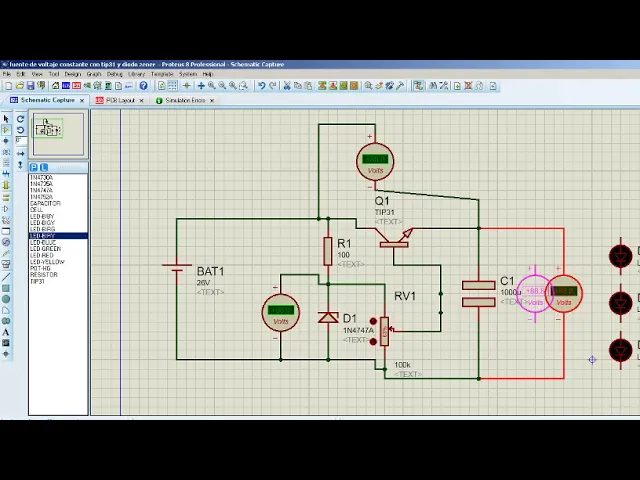Select the 2D circle graphics tool

[x=6, y=299]
